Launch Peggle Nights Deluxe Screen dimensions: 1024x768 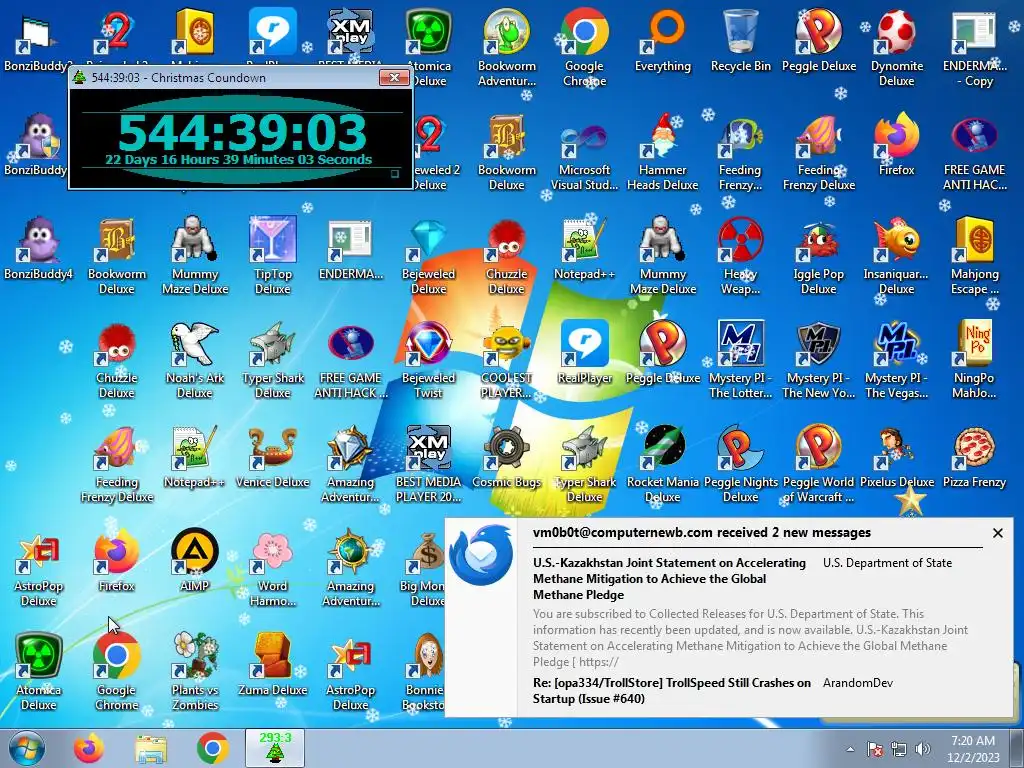coord(741,464)
